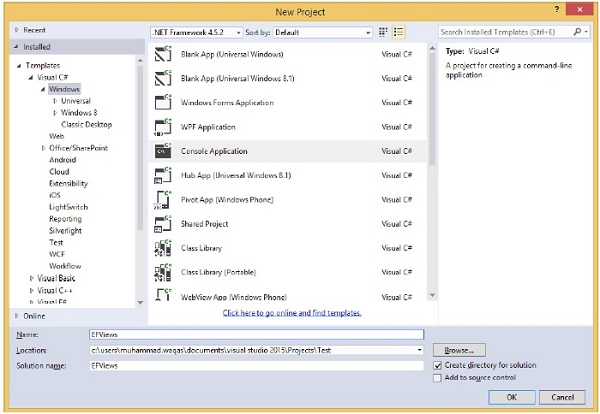Image resolution: width=600 pixels, height=414 pixels.
Task: Select Workflow category in the tree
Action: tap(65, 266)
